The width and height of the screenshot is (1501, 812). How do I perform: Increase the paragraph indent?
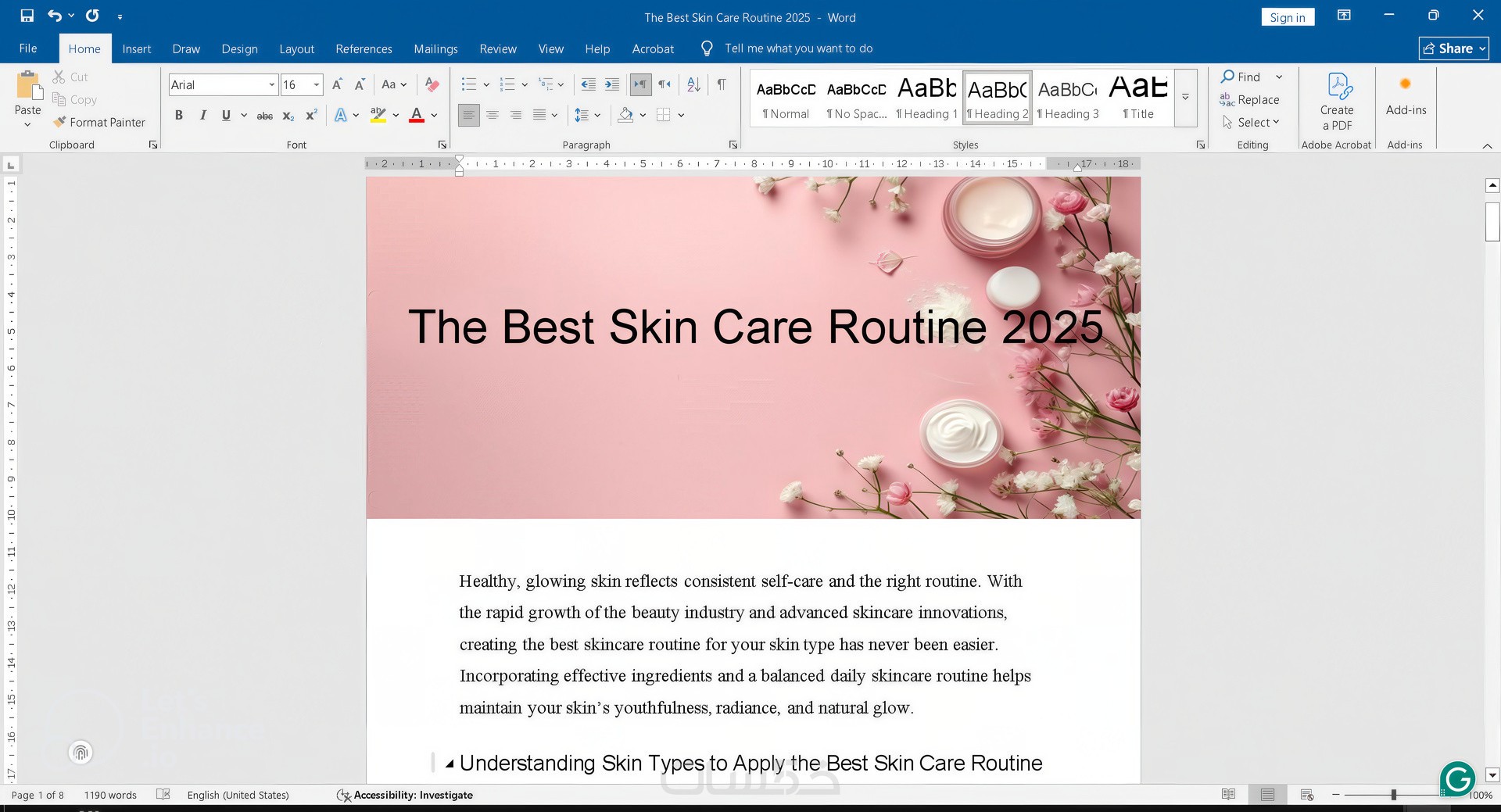pos(612,84)
